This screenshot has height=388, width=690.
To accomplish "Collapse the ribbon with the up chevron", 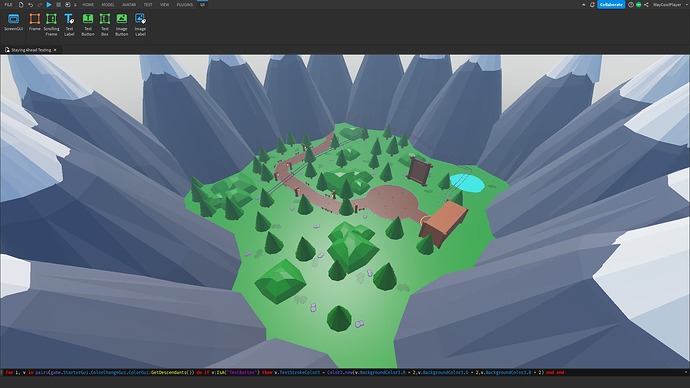I will pos(584,5).
